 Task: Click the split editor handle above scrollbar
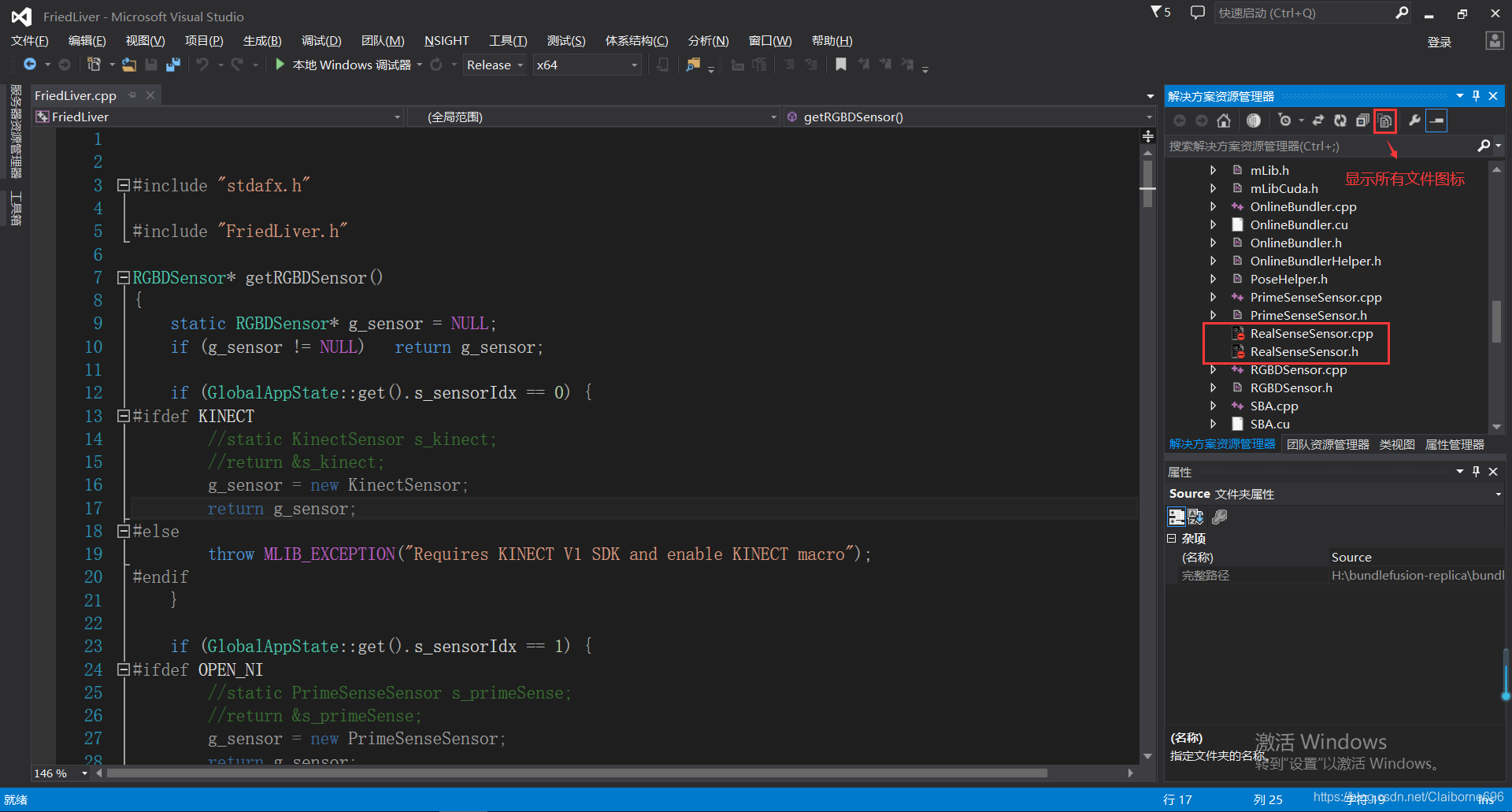point(1148,136)
